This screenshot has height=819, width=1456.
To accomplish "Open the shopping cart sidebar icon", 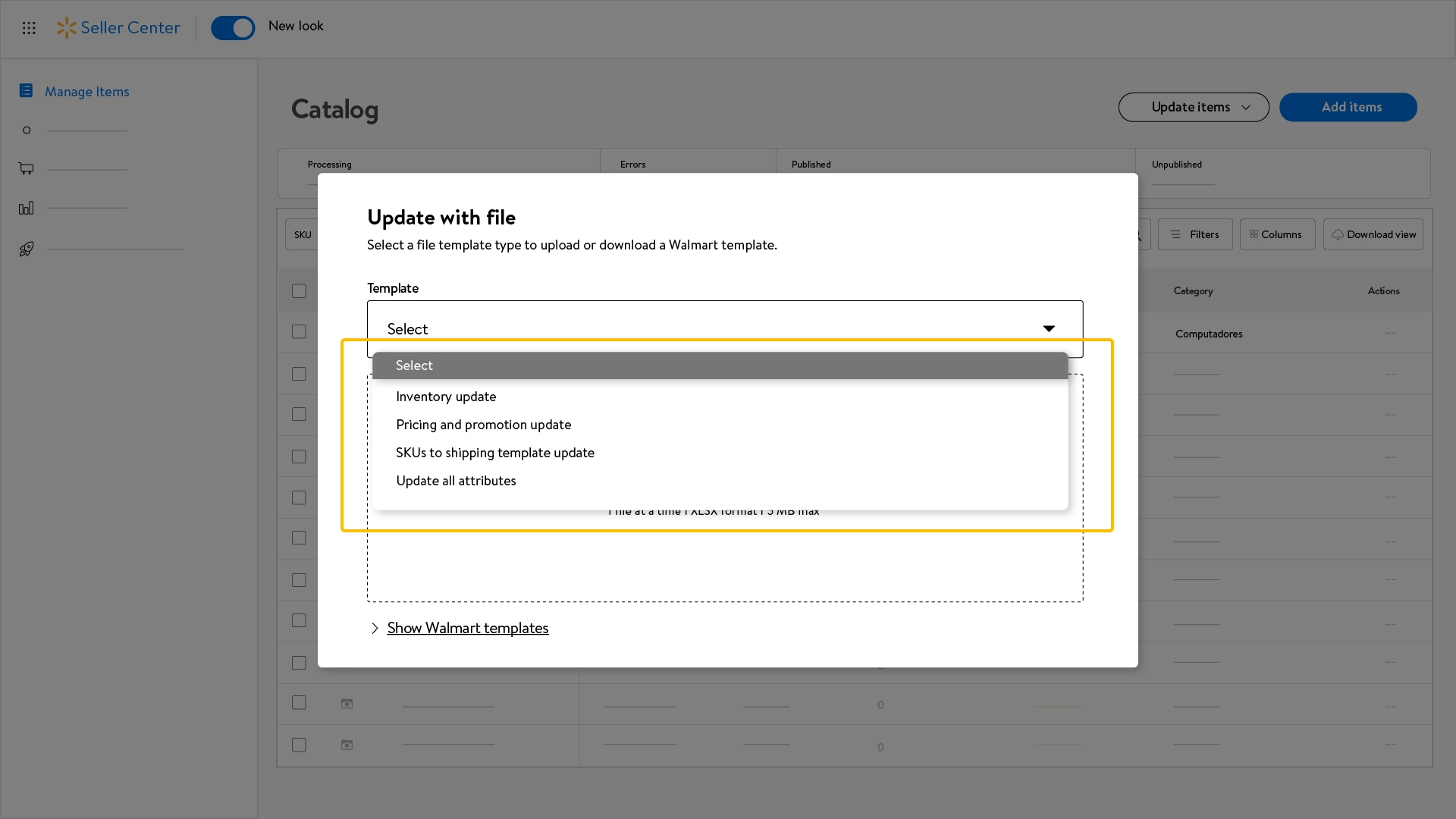I will [x=27, y=168].
